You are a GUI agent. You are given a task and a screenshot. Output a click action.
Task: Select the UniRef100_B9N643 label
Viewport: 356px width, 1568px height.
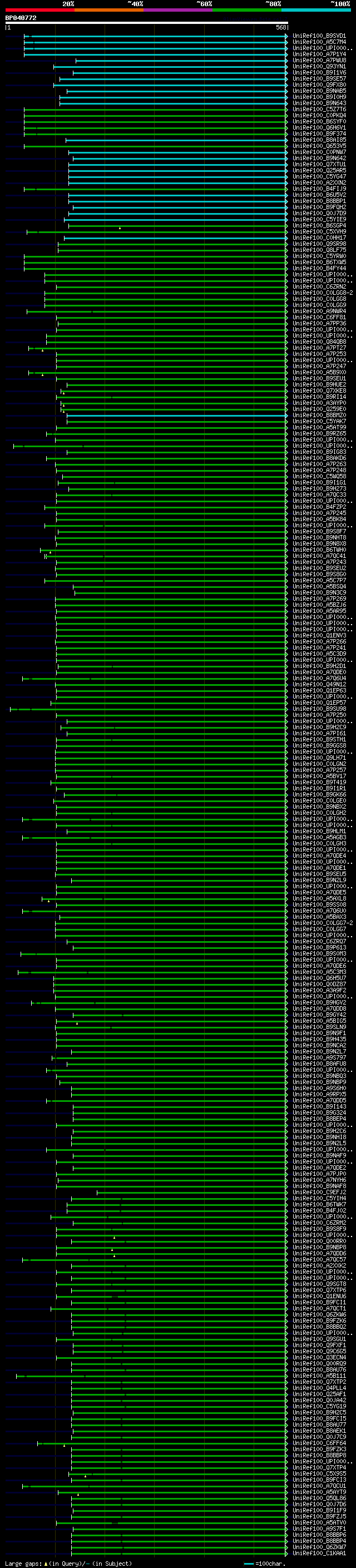click(x=319, y=103)
